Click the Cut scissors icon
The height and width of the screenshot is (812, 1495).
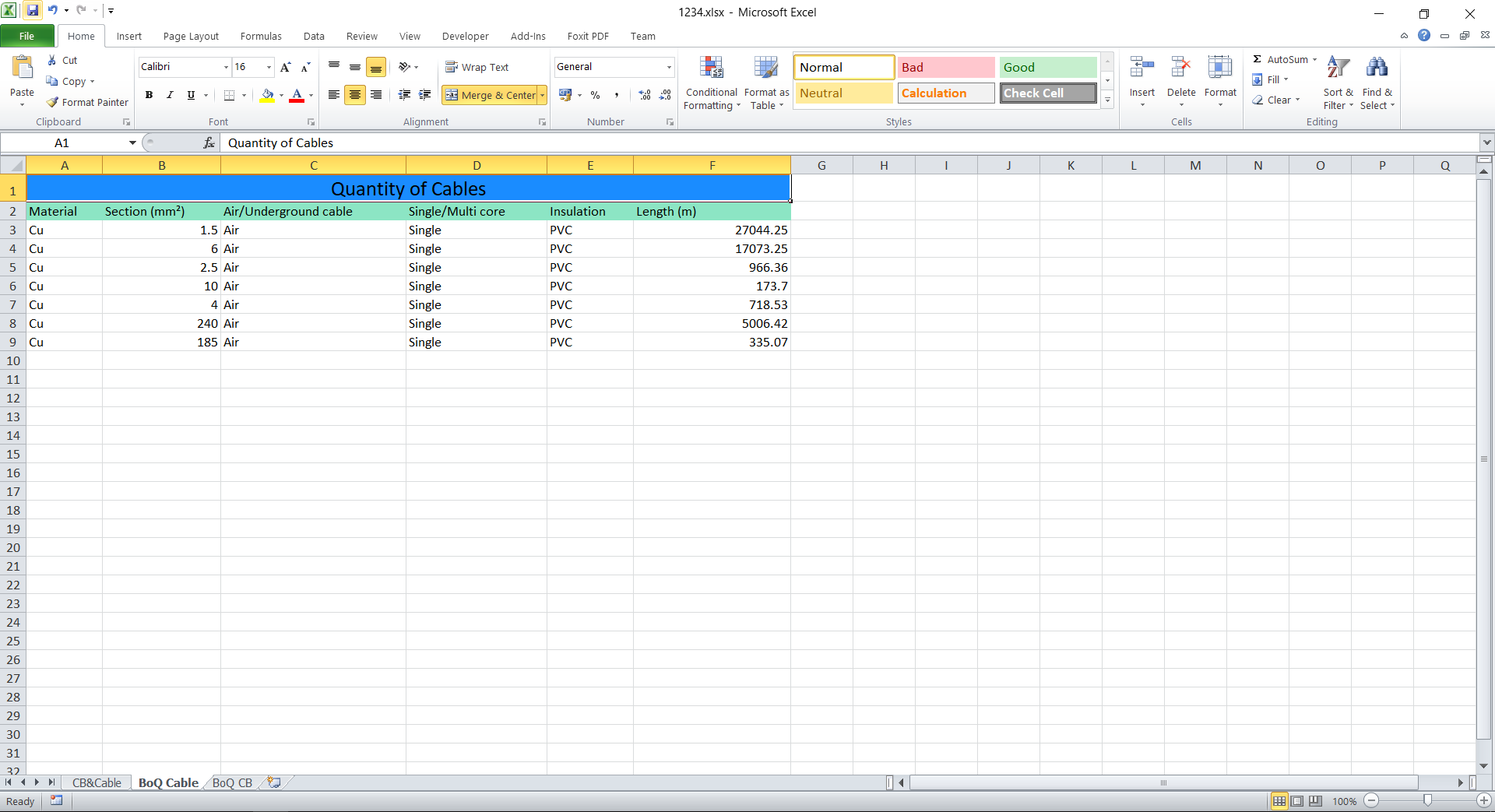[52, 60]
